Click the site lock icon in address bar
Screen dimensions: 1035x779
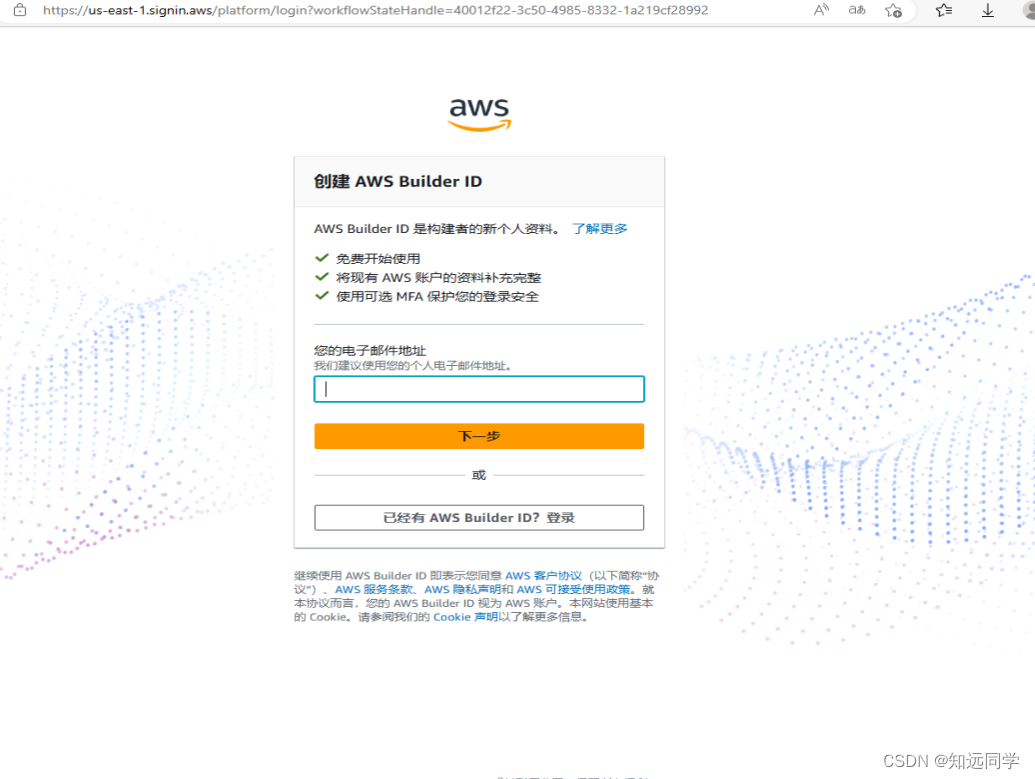point(20,10)
